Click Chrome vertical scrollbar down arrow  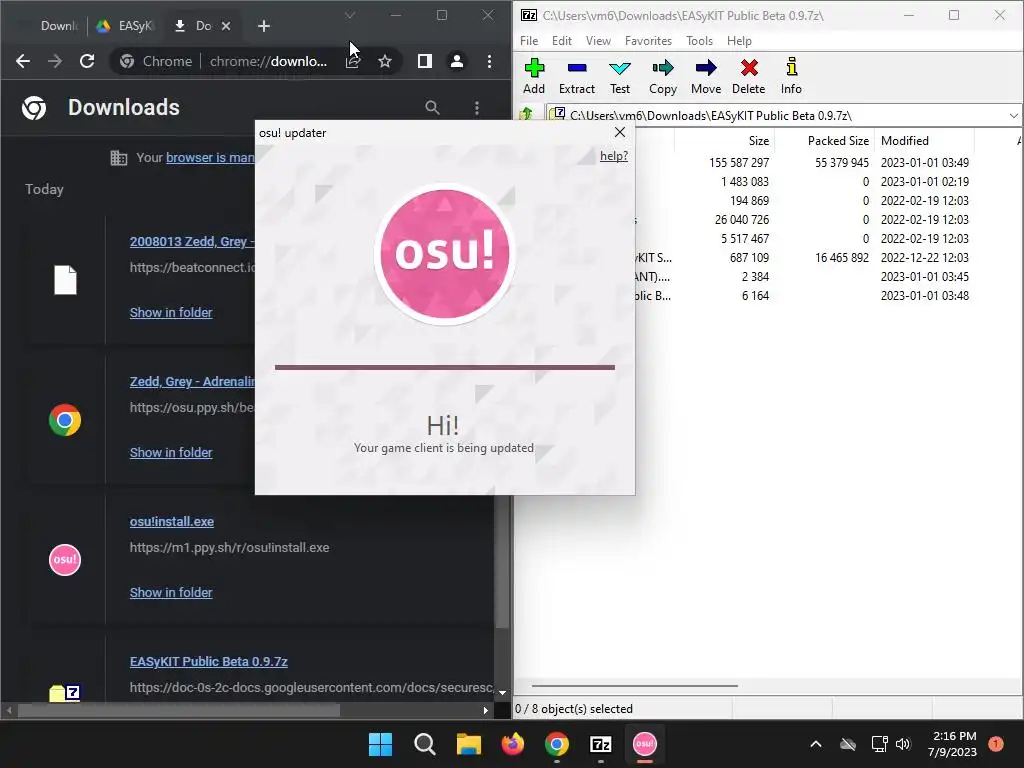(x=502, y=693)
